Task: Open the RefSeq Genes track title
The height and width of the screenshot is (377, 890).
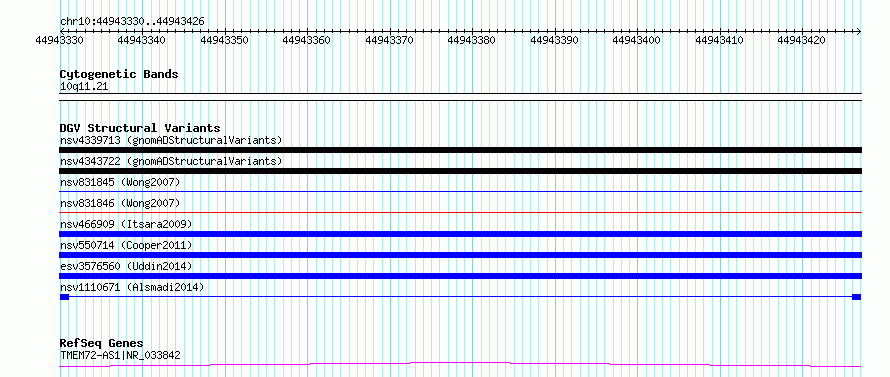Action: point(102,344)
